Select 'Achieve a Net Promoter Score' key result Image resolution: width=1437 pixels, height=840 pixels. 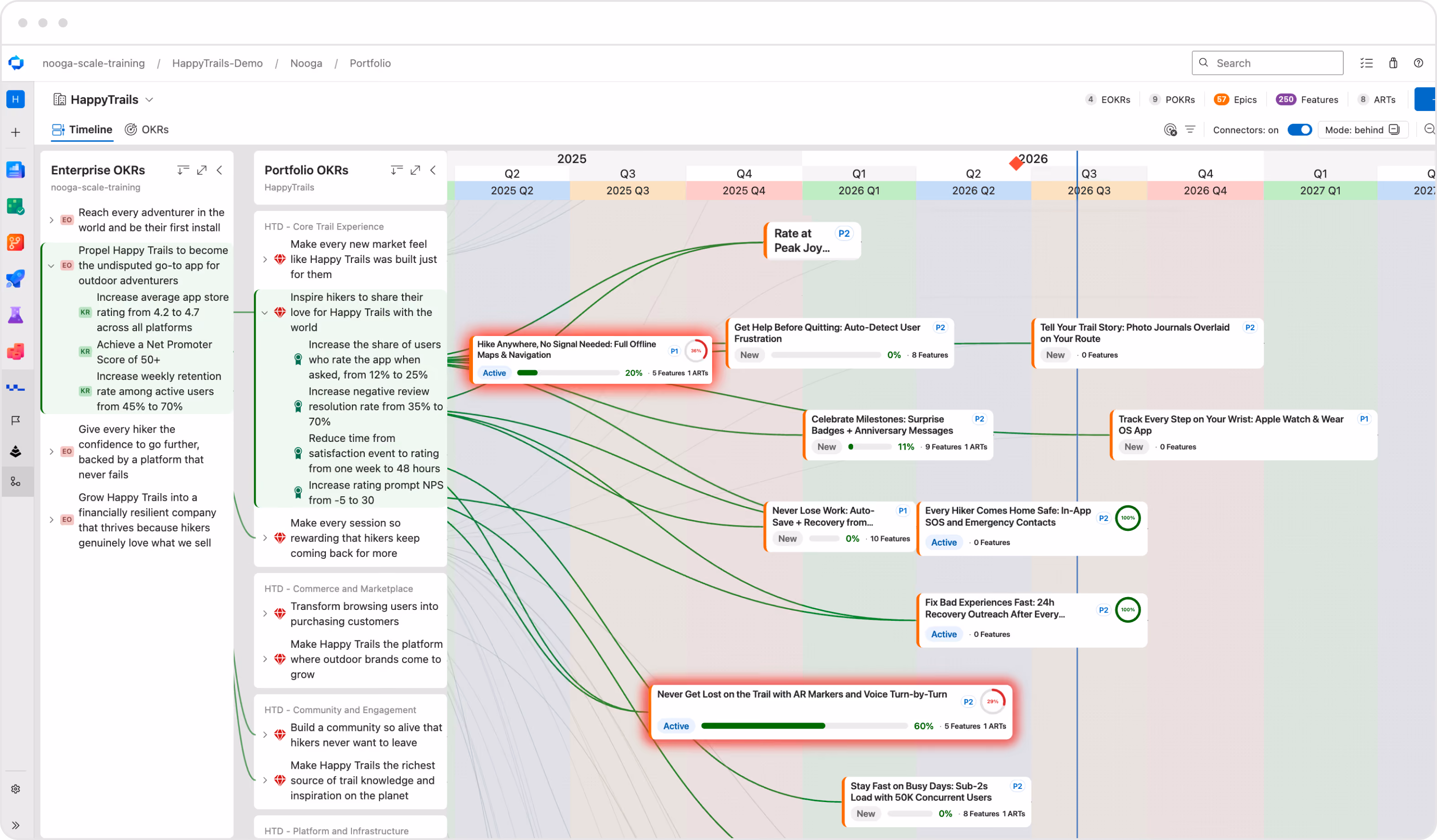pyautogui.click(x=155, y=352)
